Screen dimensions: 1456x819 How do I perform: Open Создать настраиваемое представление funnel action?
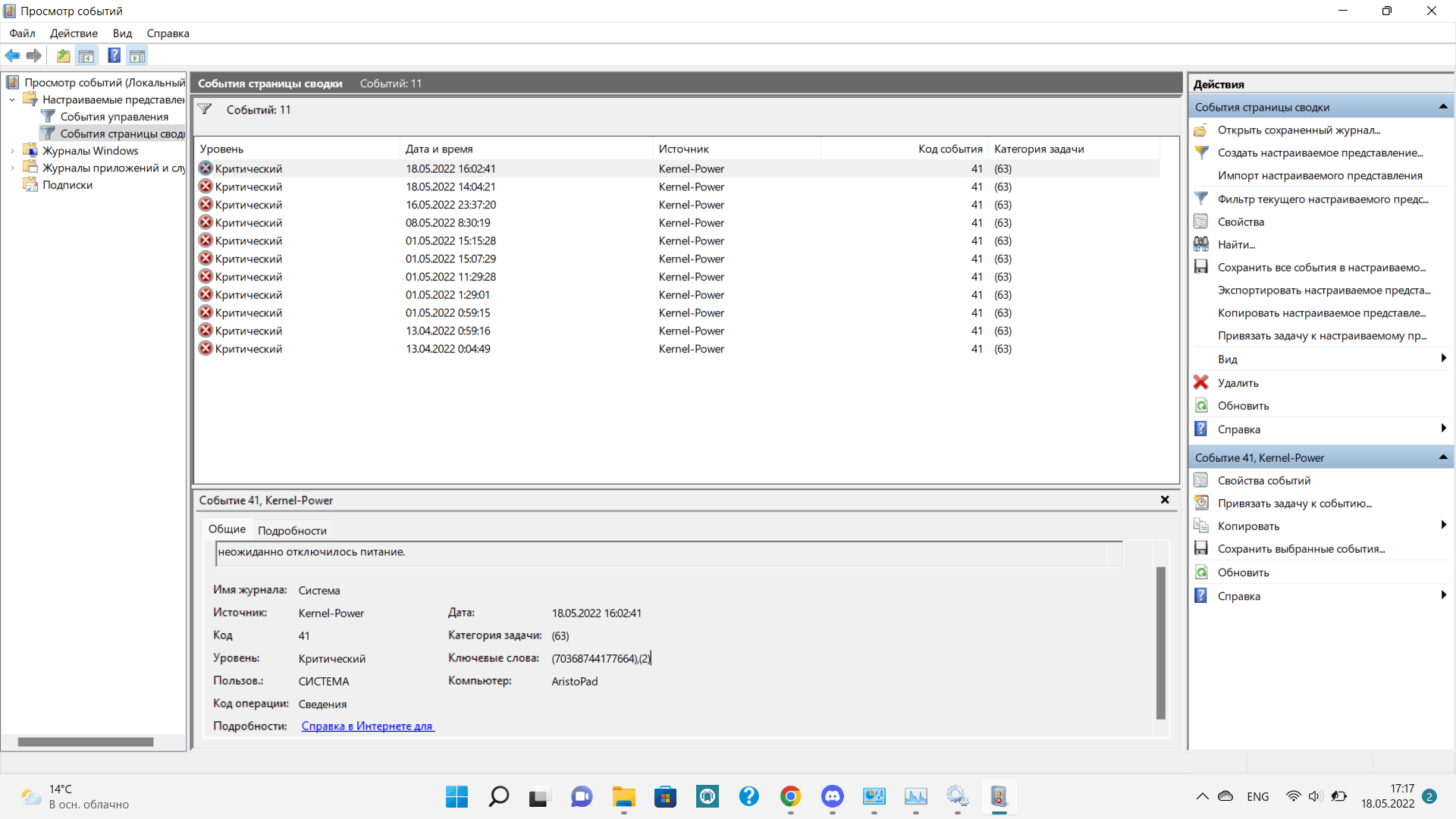click(x=1319, y=152)
